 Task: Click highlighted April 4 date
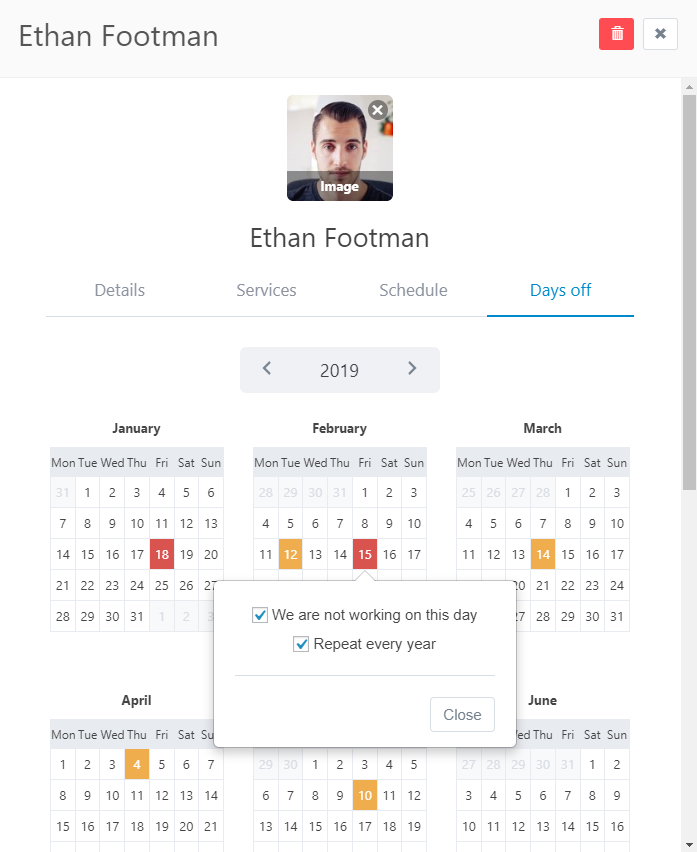tap(137, 765)
